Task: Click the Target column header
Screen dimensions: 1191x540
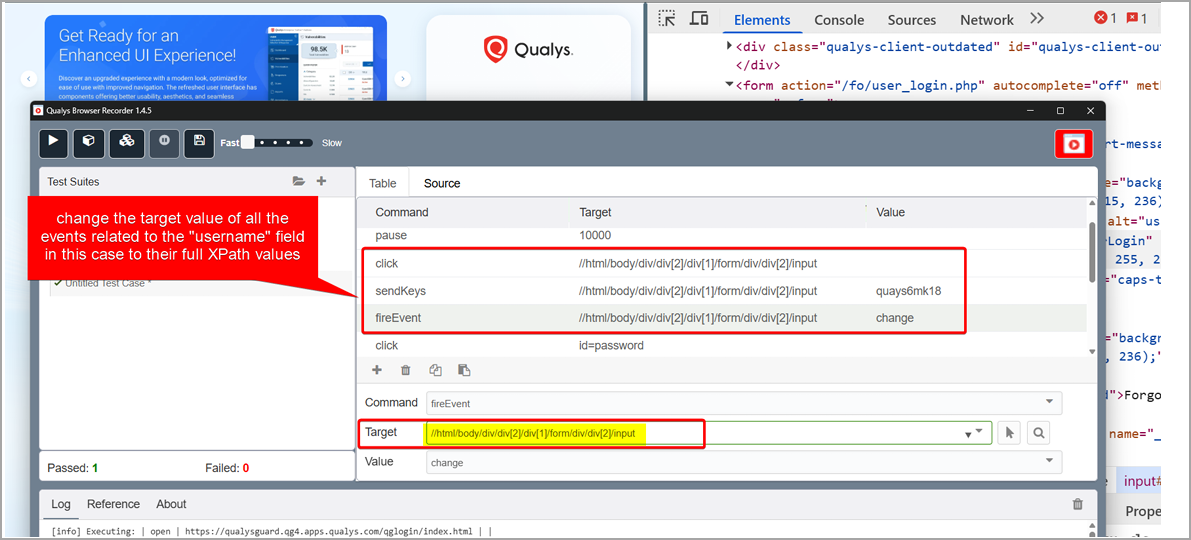Action: (x=595, y=213)
